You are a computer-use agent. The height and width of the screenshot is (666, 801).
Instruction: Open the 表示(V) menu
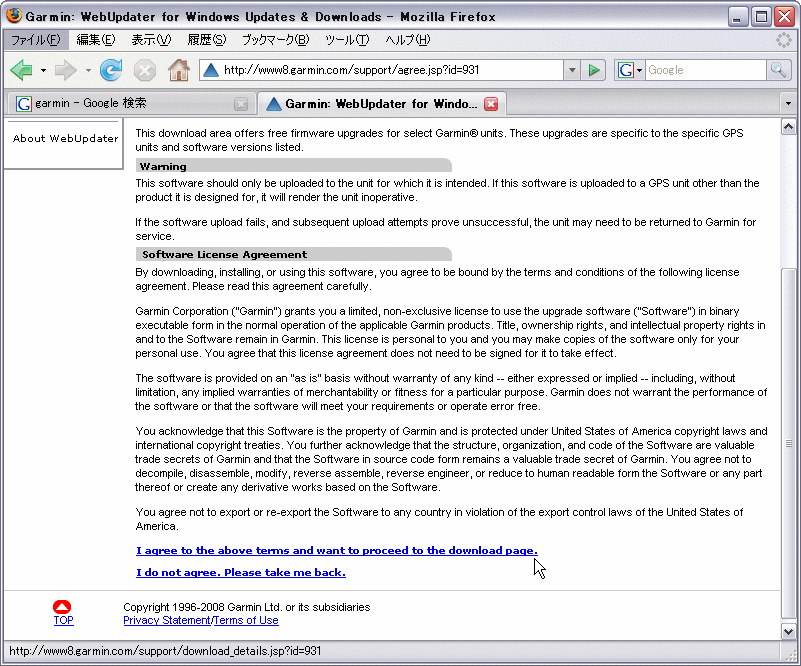click(151, 40)
